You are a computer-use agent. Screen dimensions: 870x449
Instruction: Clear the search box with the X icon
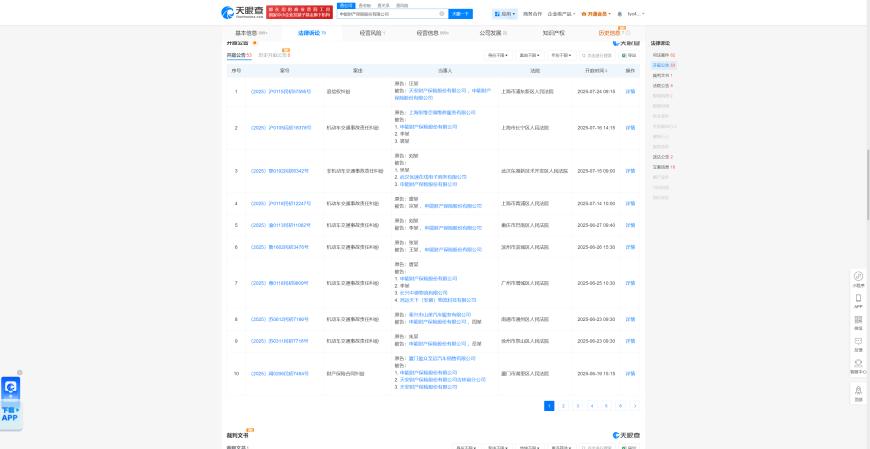[x=442, y=14]
